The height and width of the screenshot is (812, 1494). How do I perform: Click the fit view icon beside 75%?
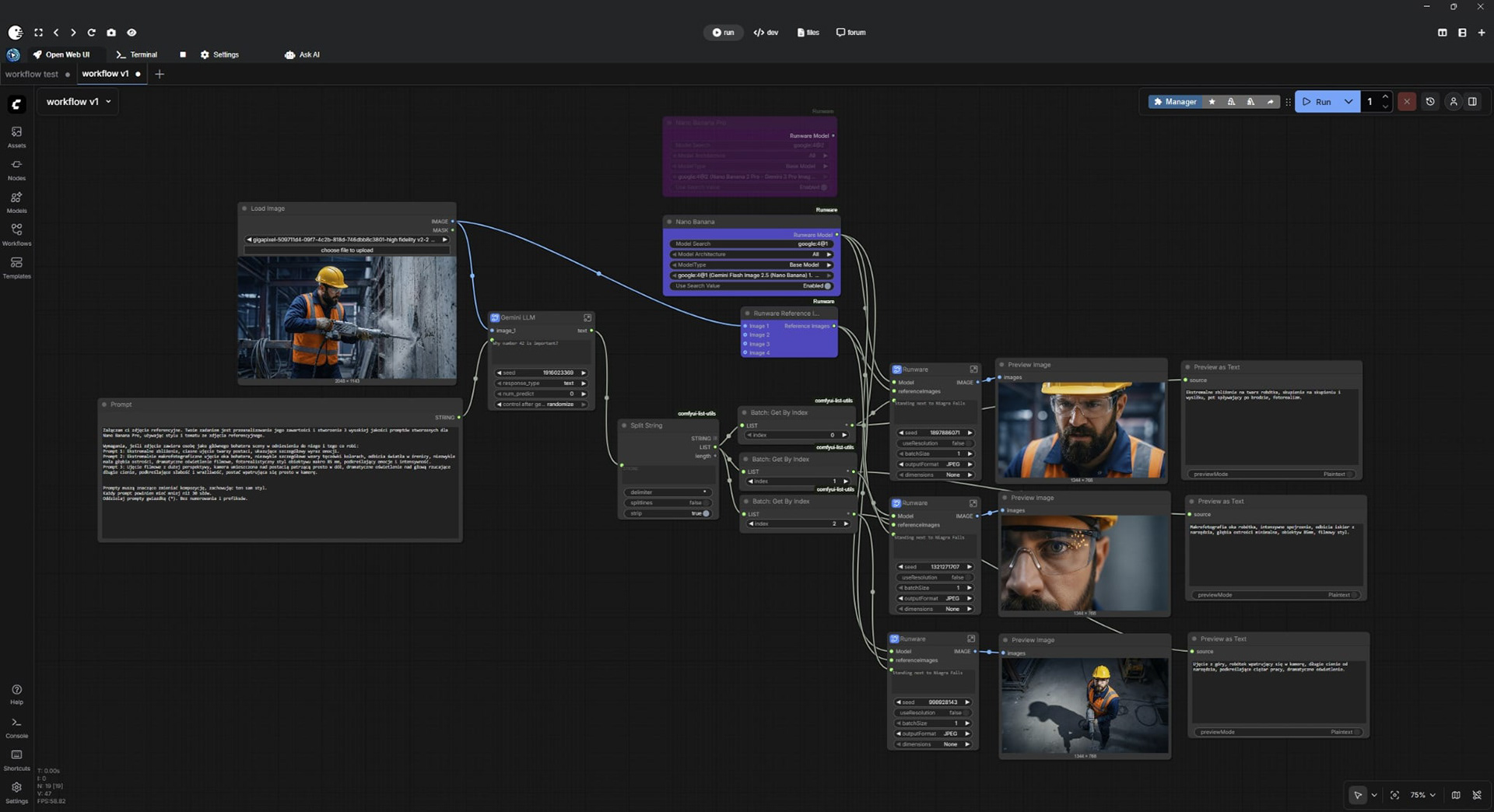(x=1394, y=795)
